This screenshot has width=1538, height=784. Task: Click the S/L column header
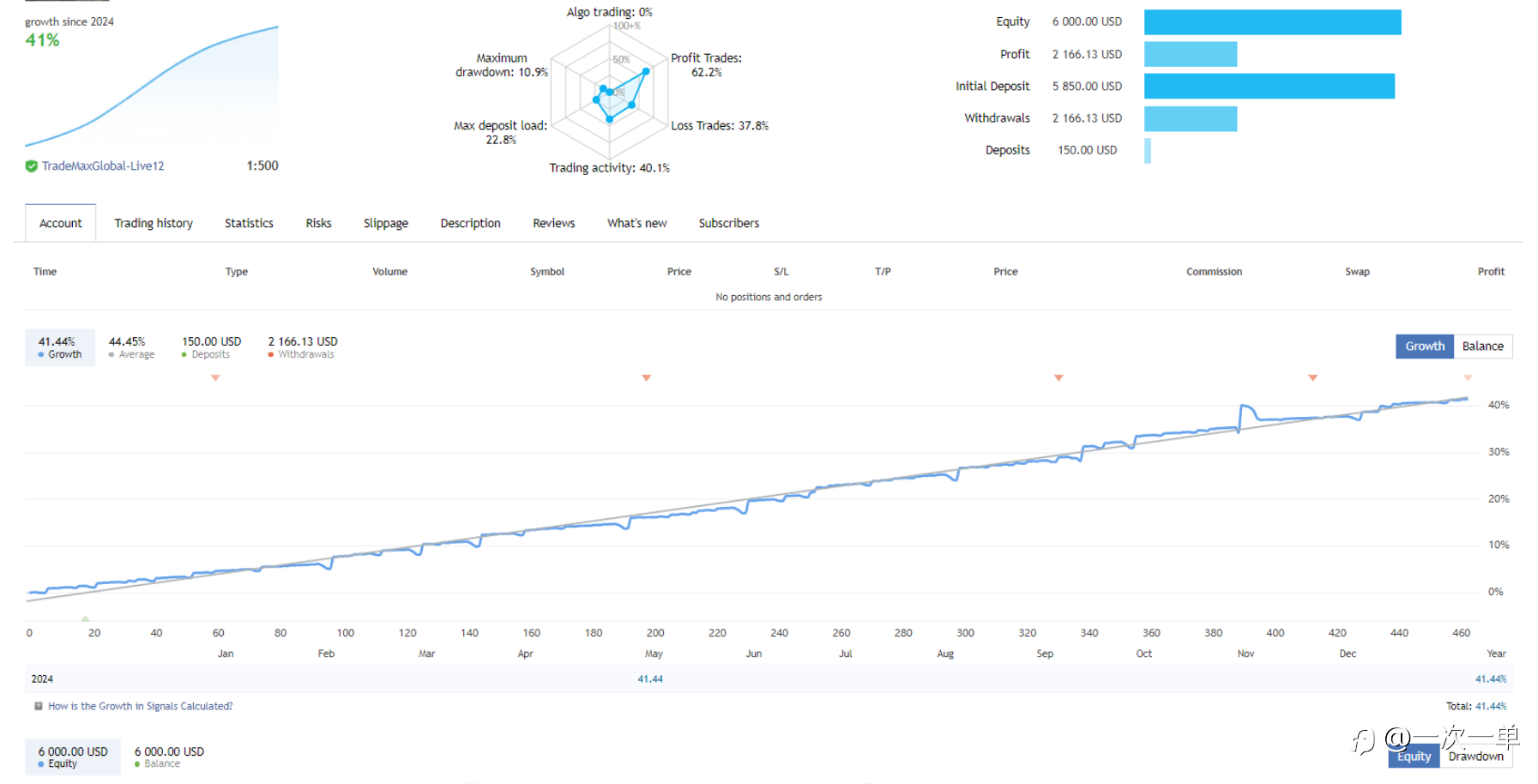[x=781, y=272]
